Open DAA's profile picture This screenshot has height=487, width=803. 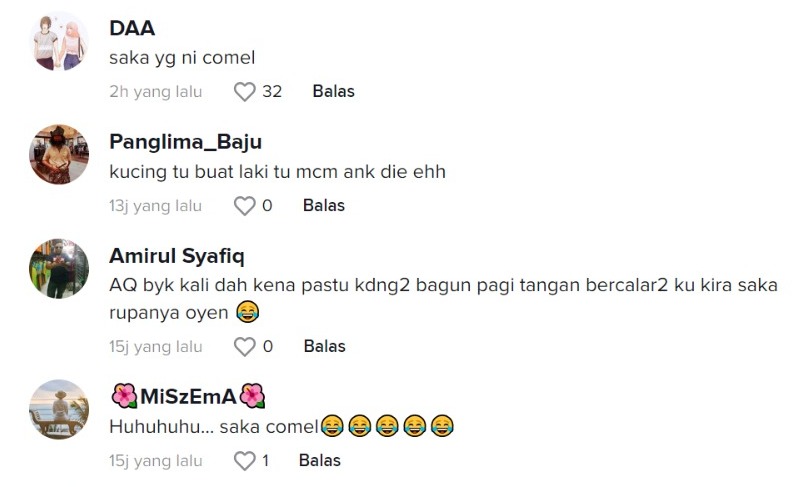[59, 41]
